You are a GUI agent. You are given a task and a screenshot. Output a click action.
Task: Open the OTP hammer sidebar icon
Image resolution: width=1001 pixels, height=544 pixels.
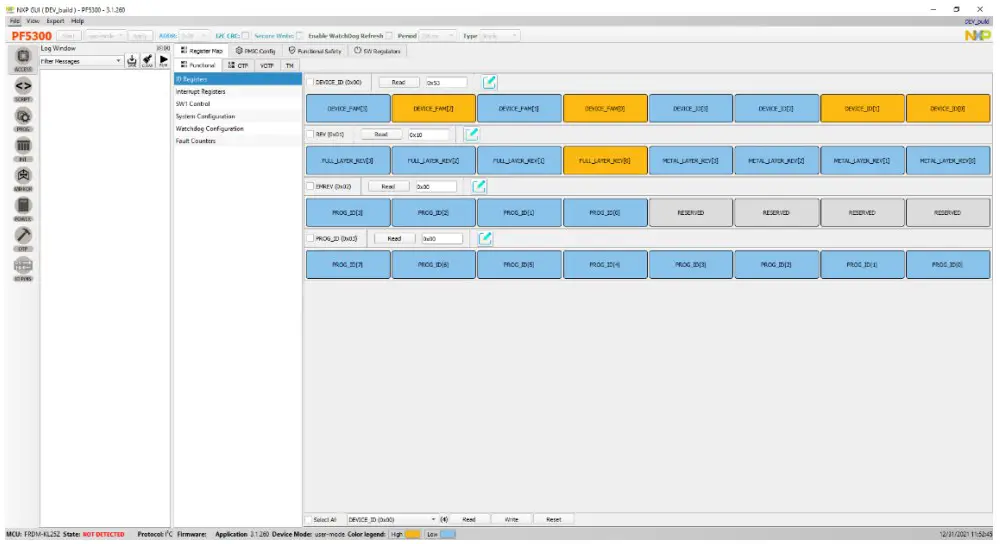23,238
